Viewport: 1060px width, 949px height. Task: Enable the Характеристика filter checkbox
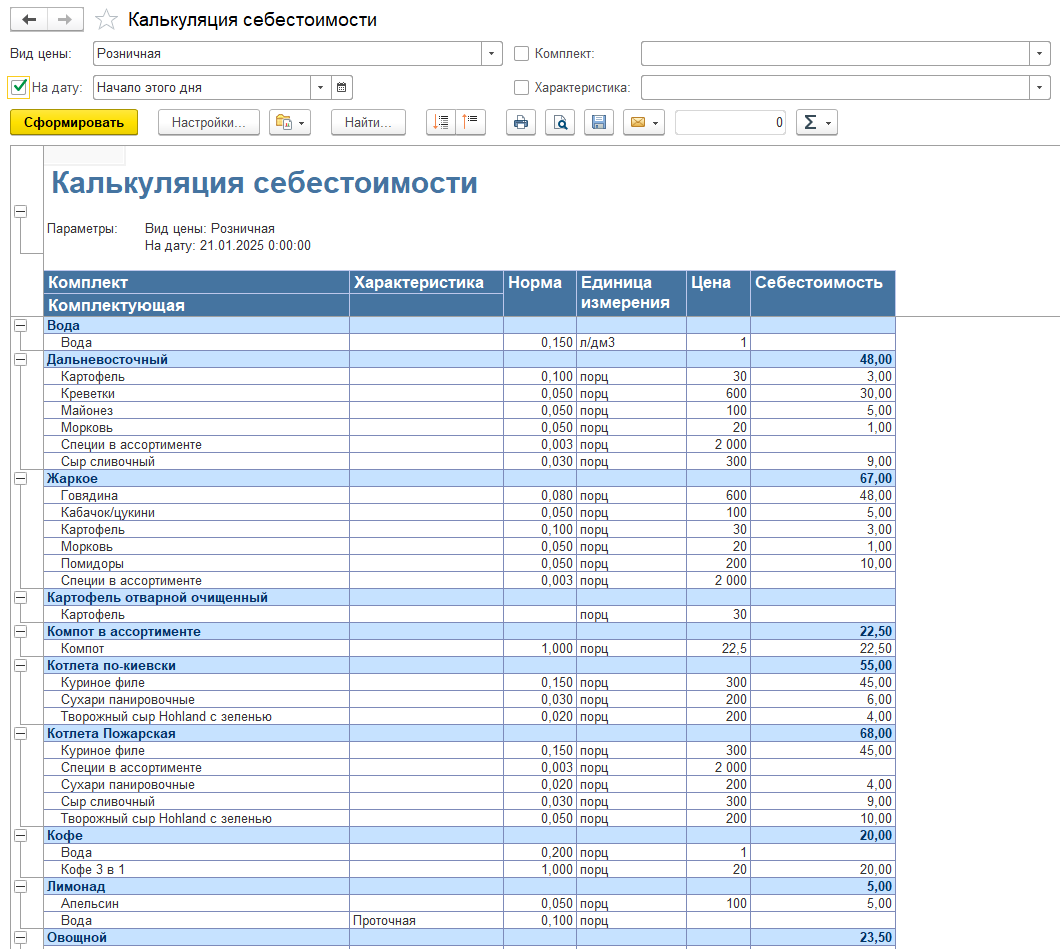click(520, 87)
